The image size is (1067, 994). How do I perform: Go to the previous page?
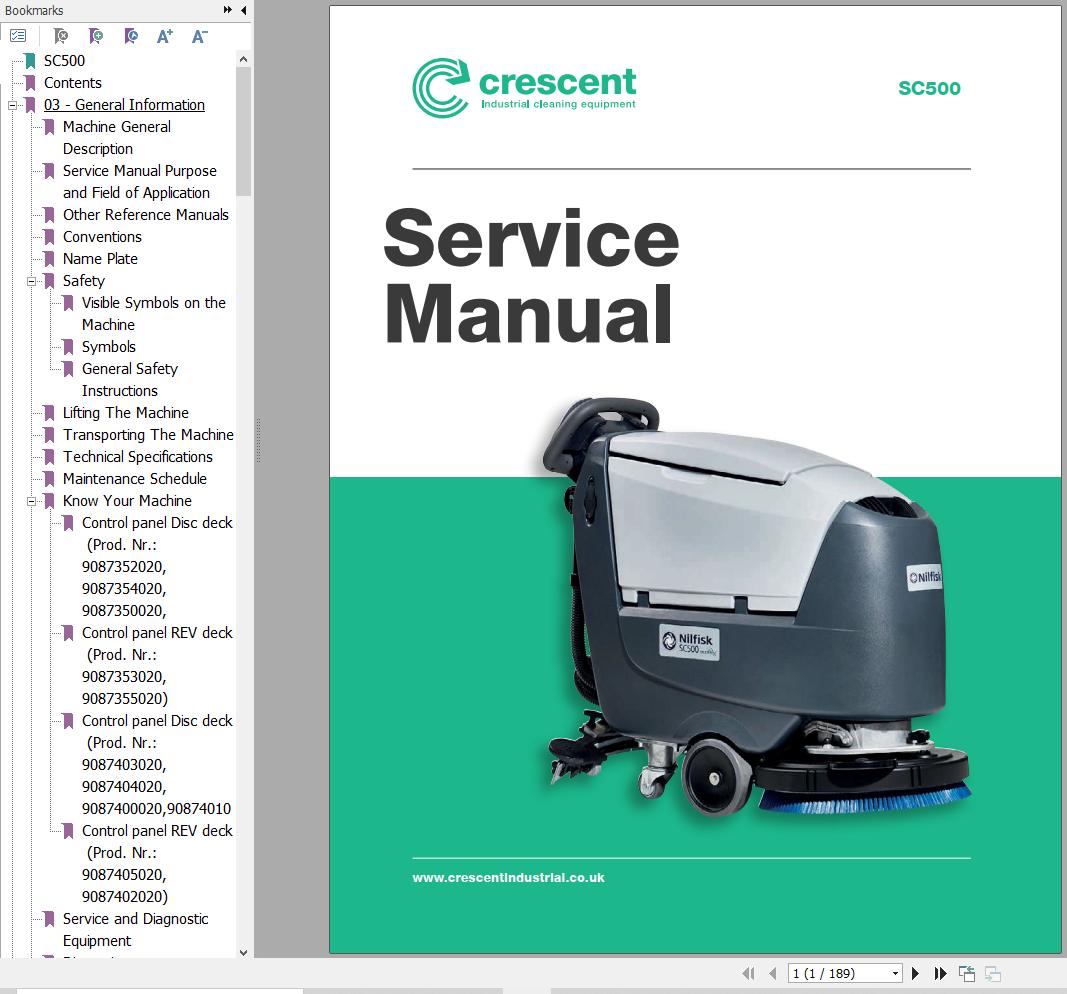772,974
